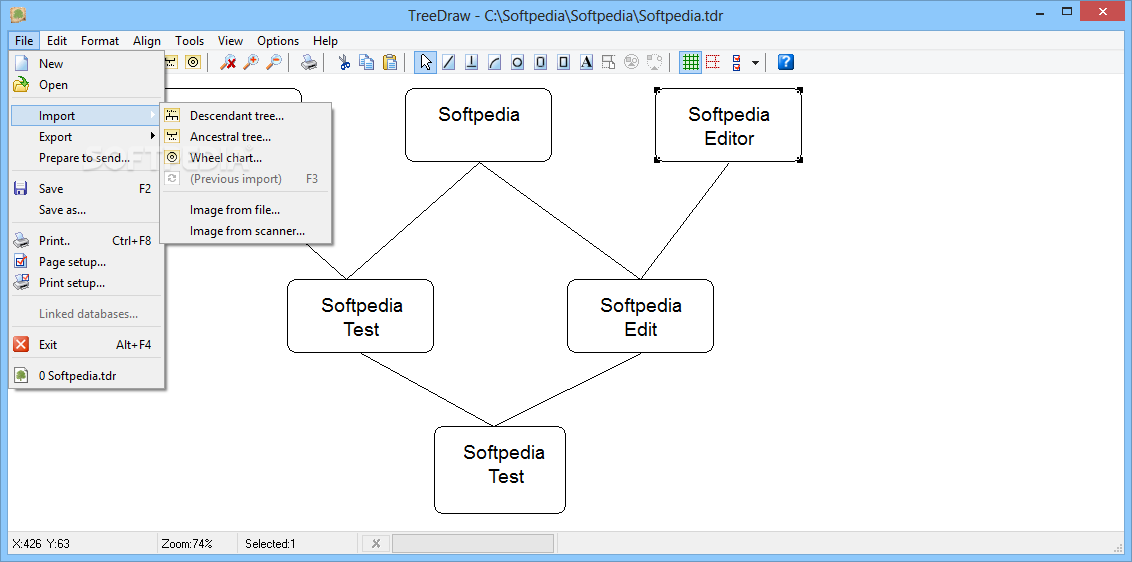Click the linked box tool icon

(x=609, y=62)
